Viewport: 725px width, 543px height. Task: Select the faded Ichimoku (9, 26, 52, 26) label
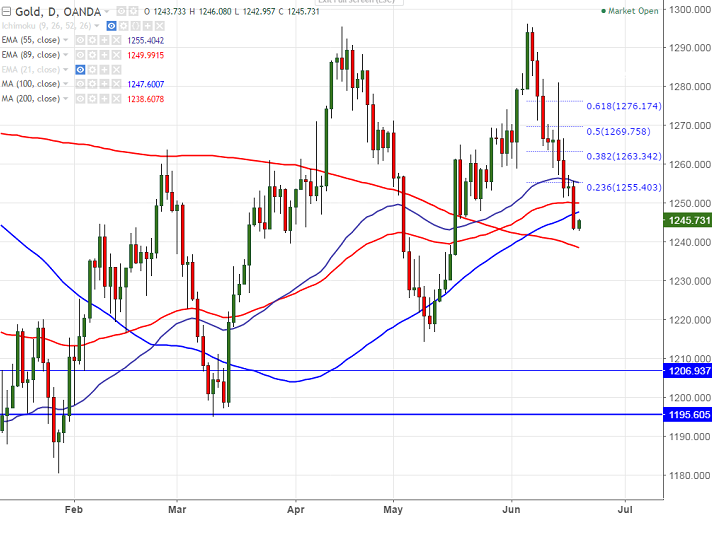coord(46,26)
